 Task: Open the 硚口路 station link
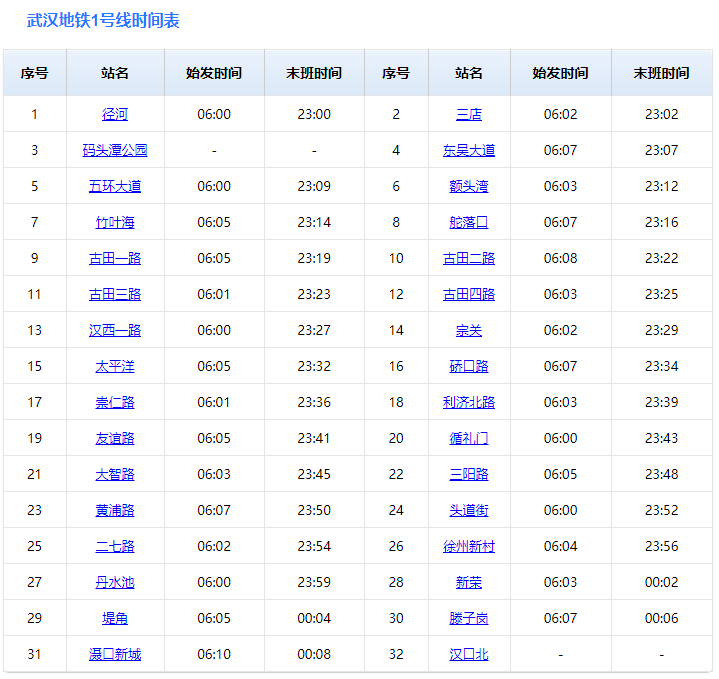point(469,366)
